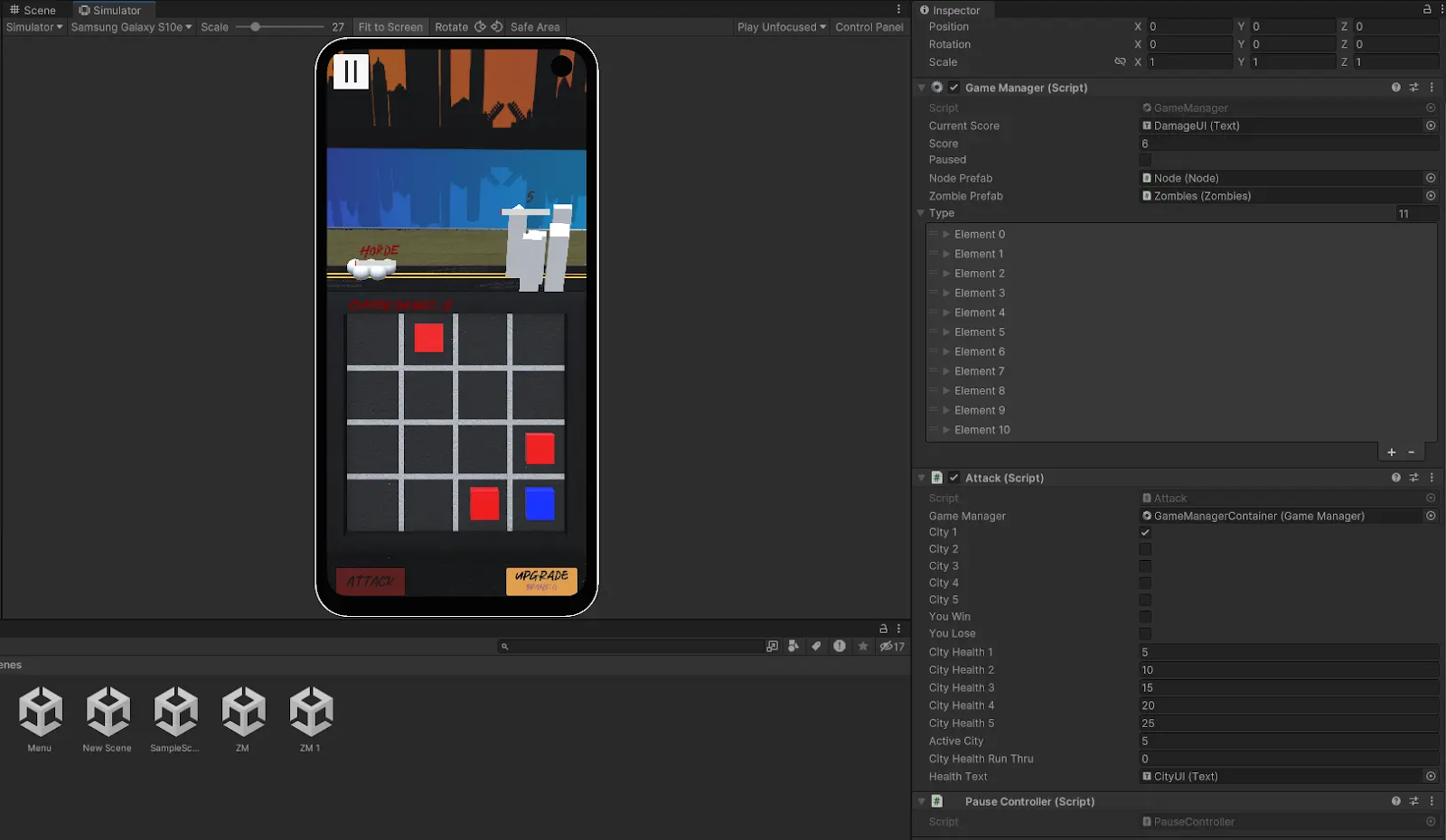Open the Simulator view mode dropdown

pos(34,27)
